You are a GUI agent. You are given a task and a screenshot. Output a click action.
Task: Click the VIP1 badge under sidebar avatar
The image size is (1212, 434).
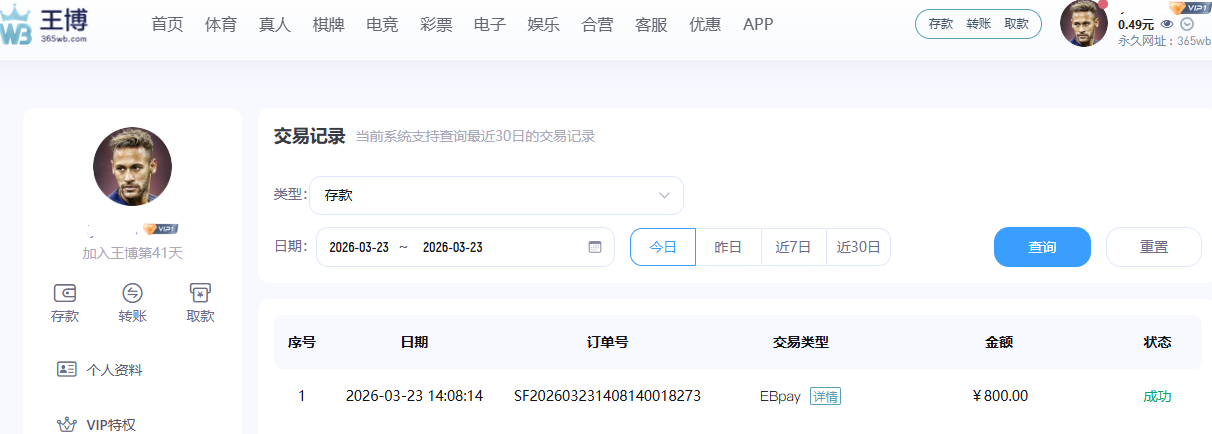[160, 229]
